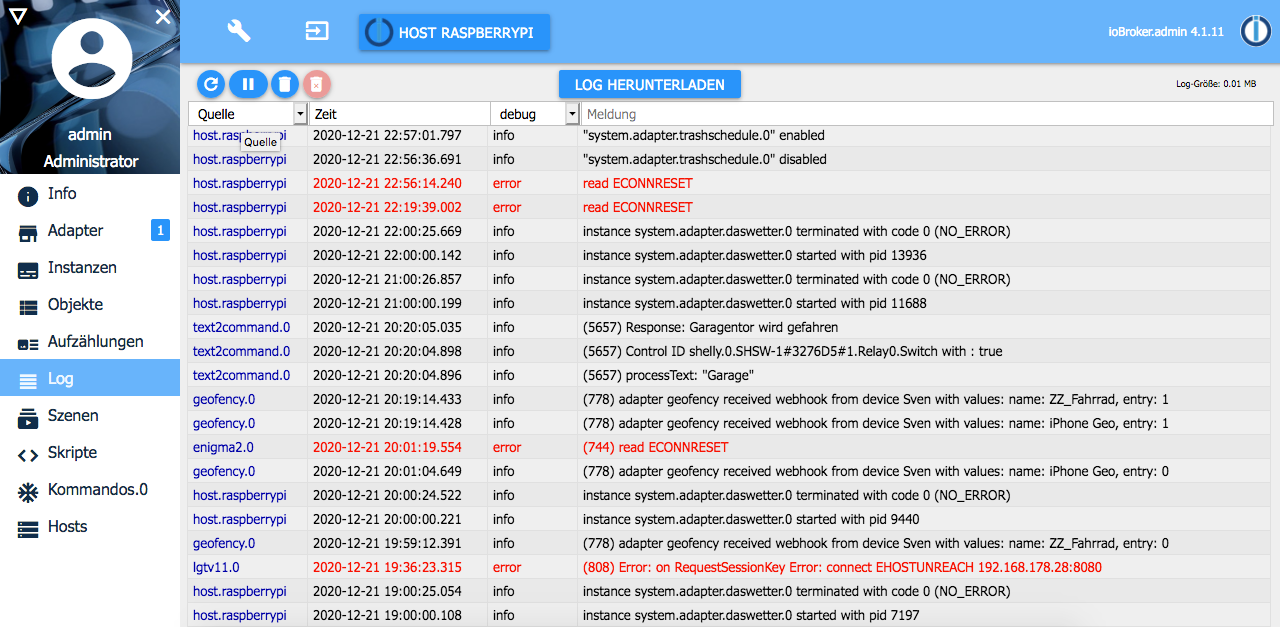Clear the log list with blue trash icon

pos(285,84)
